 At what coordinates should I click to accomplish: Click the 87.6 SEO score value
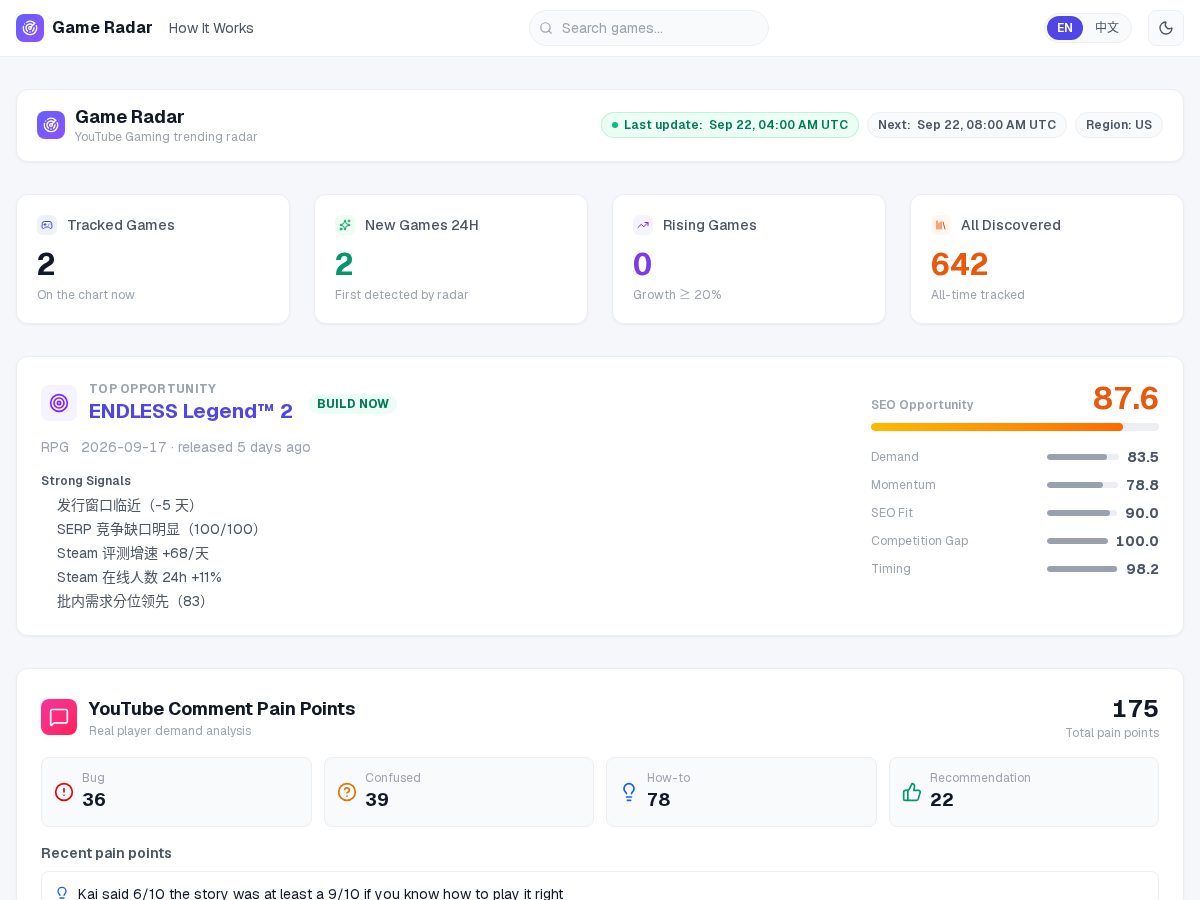pos(1125,398)
